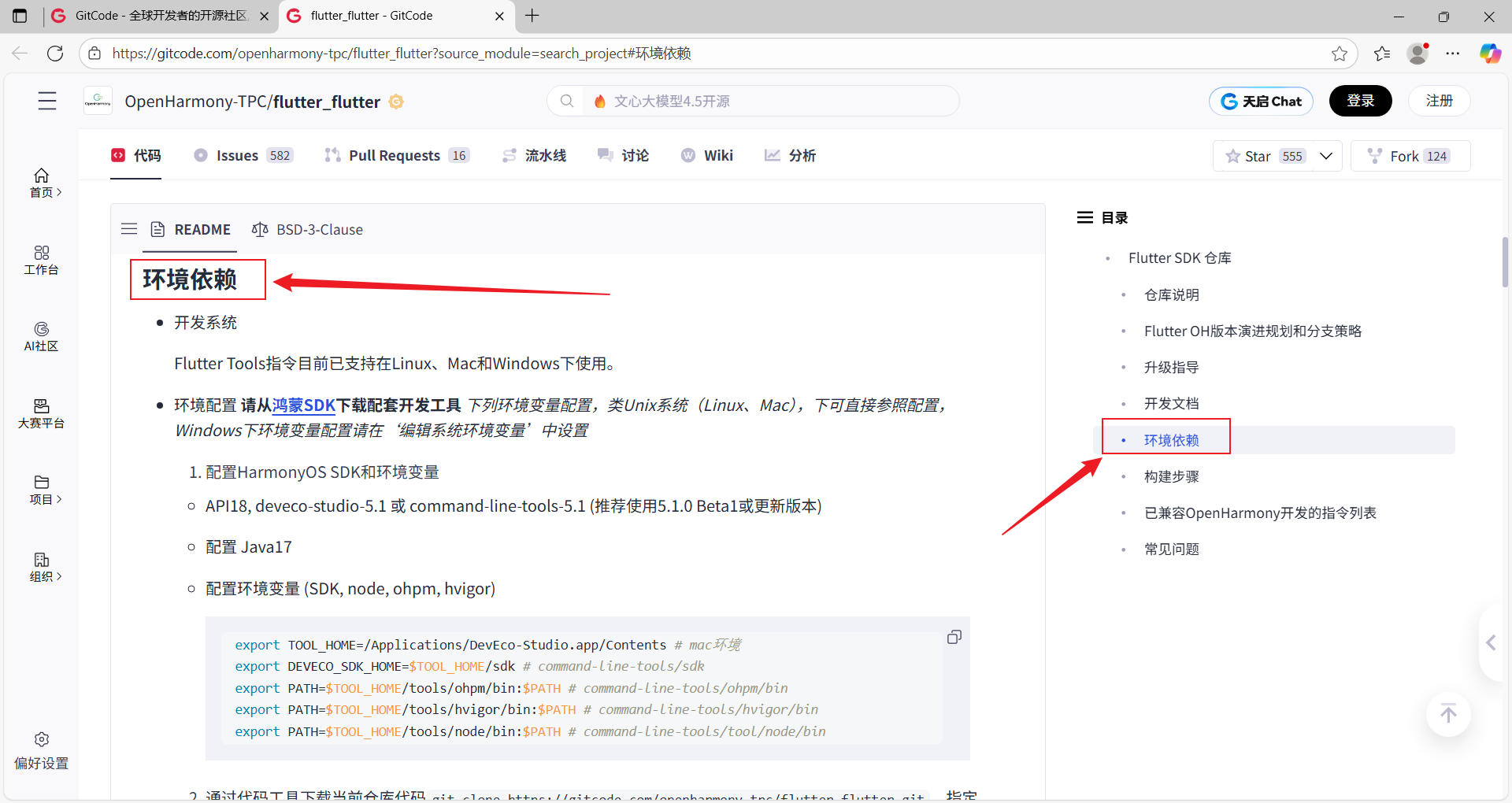Click the OpenHarmony-TPC/flutter_flutter repo title
The image size is (1512, 803).
tap(252, 102)
